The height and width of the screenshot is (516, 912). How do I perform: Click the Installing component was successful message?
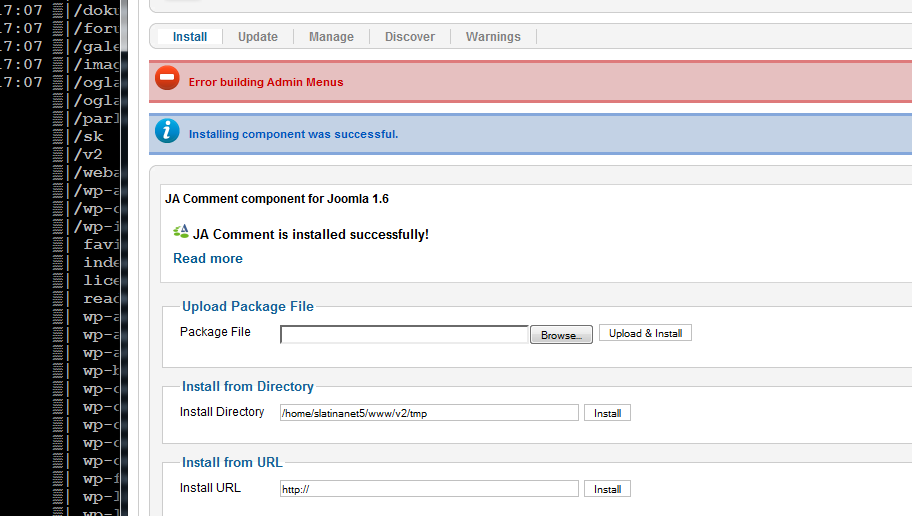point(293,134)
